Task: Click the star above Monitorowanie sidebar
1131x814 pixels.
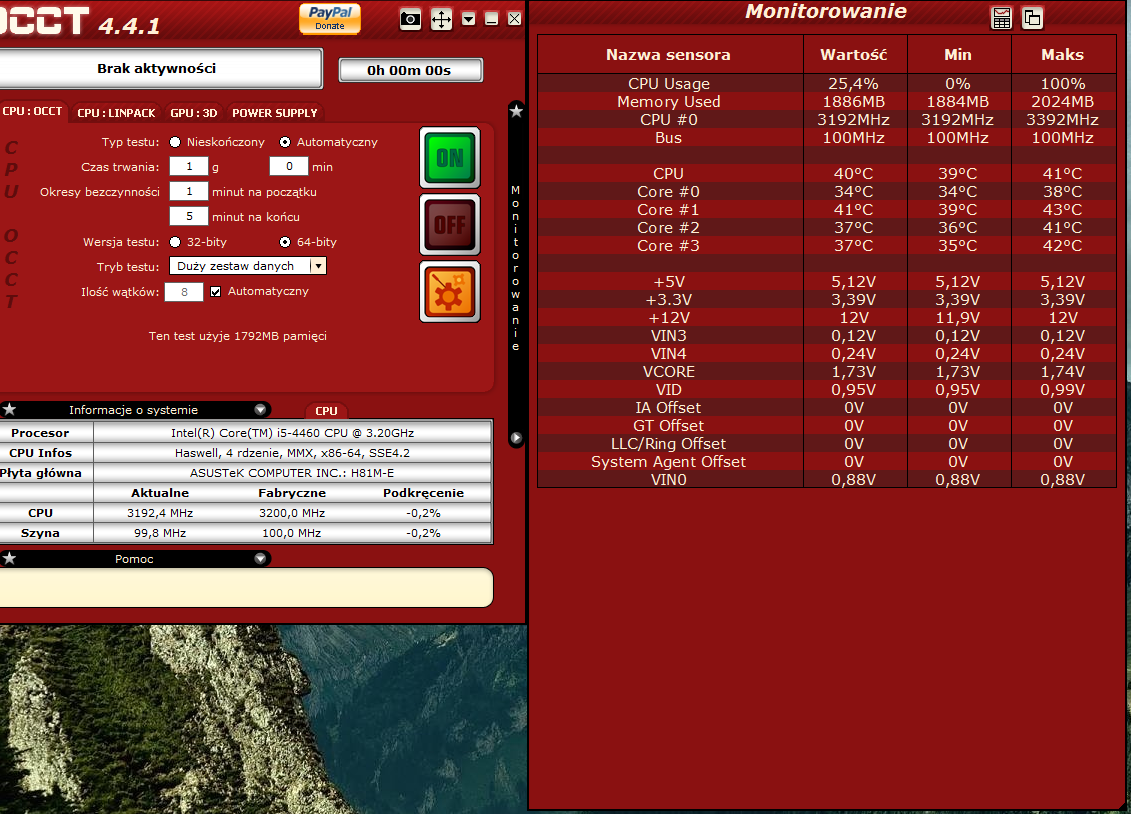Action: (x=516, y=111)
